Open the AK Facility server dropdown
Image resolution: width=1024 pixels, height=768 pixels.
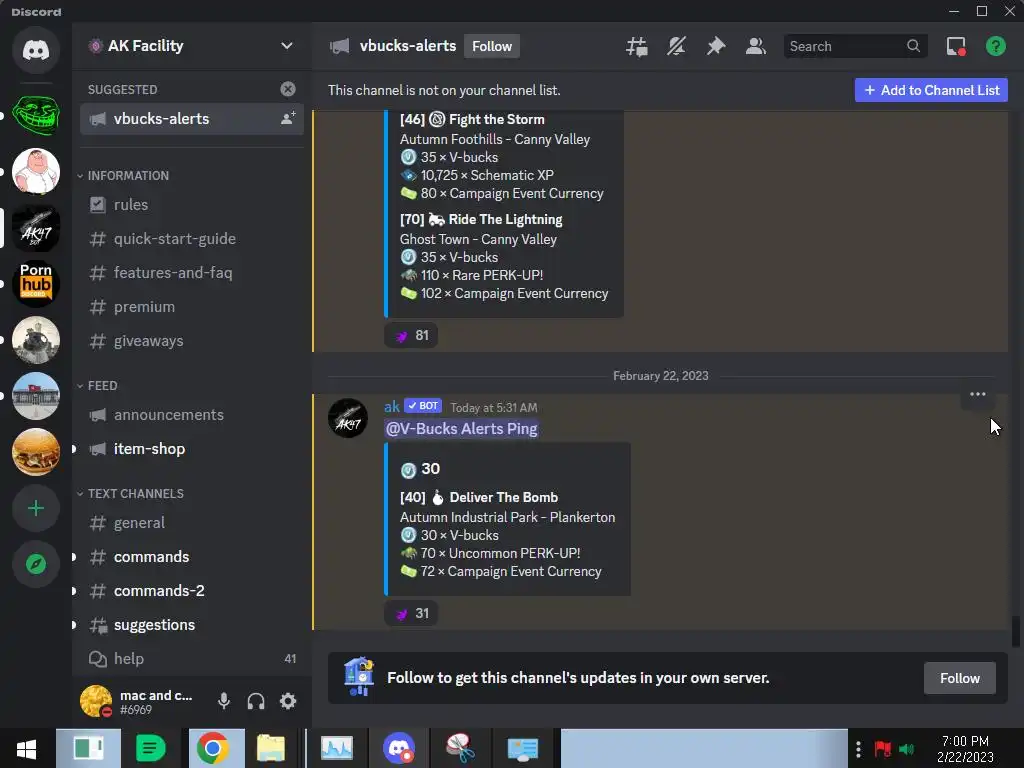click(x=286, y=46)
